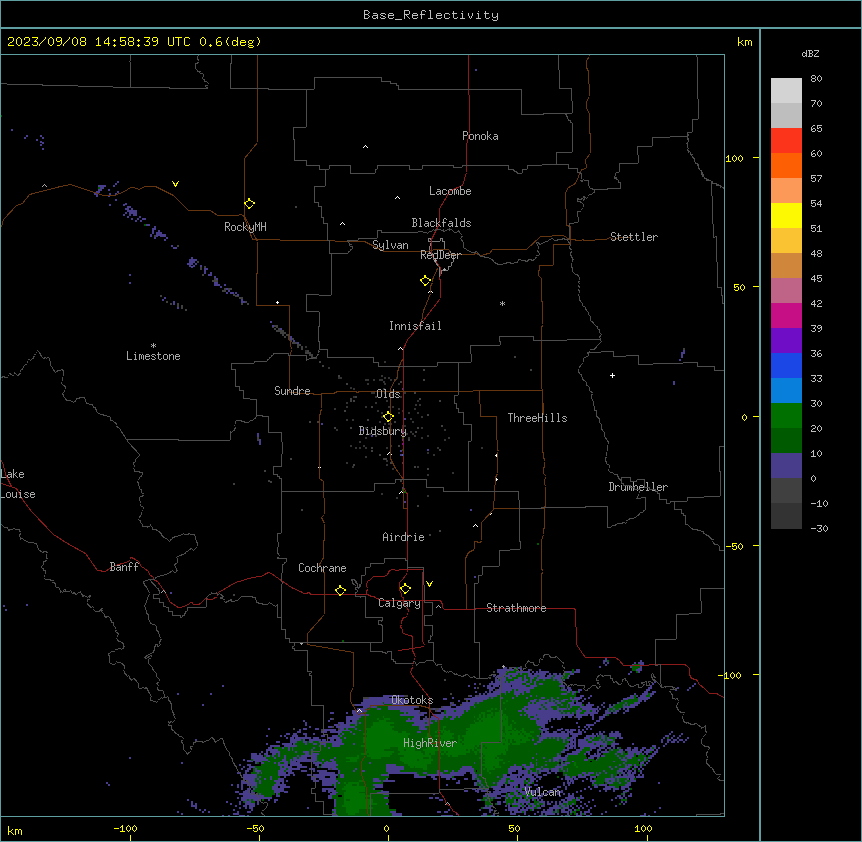Select the yellow diamond marker above Calgary label
Image resolution: width=862 pixels, height=842 pixels.
coord(405,589)
